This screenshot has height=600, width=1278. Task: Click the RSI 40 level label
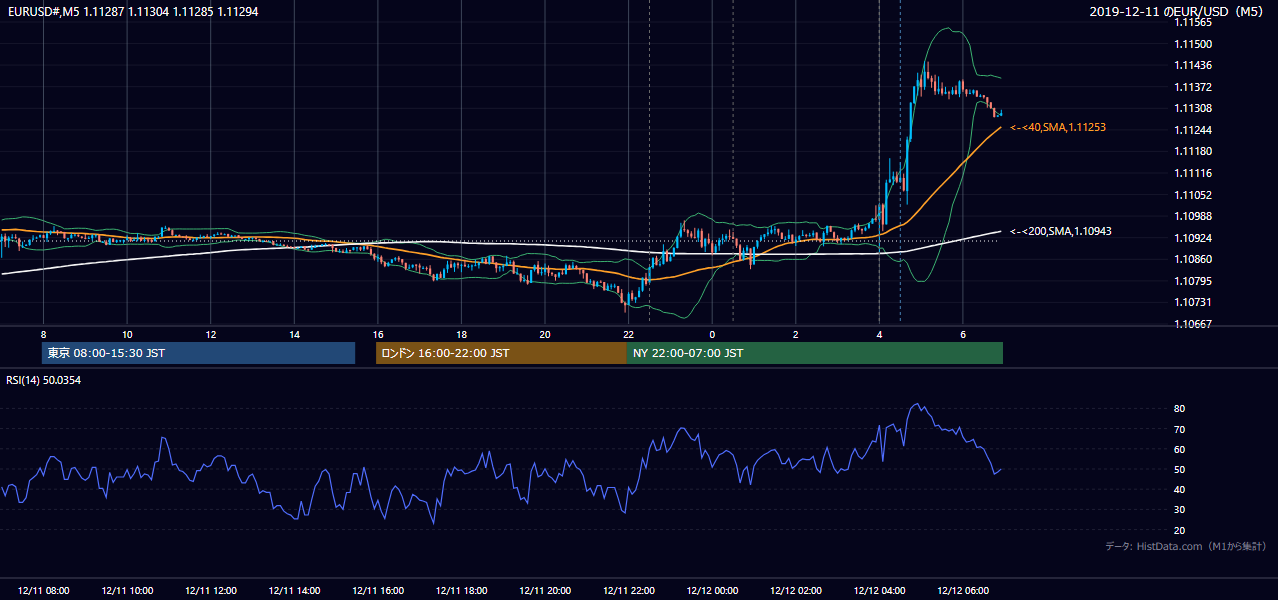click(1180, 489)
